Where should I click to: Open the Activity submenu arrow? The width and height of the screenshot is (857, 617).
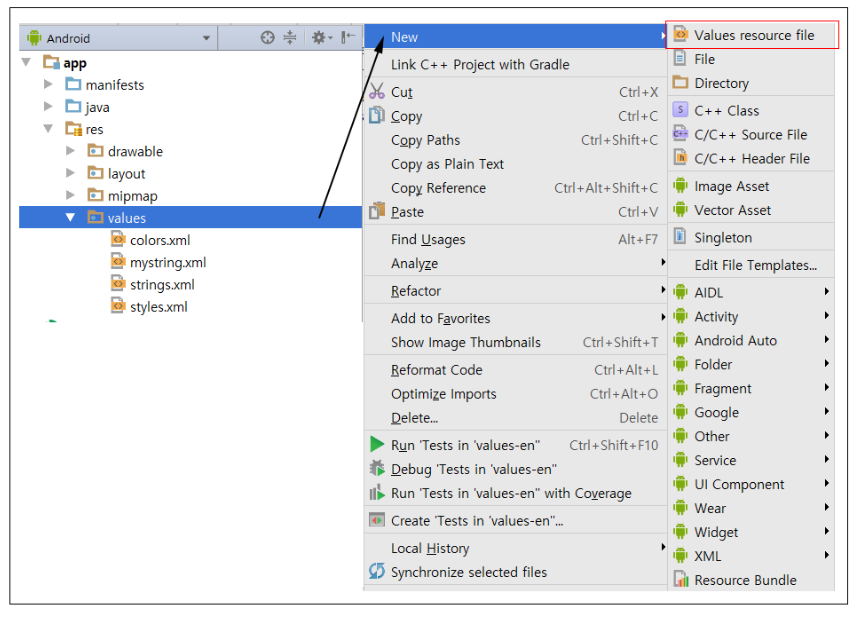[826, 315]
